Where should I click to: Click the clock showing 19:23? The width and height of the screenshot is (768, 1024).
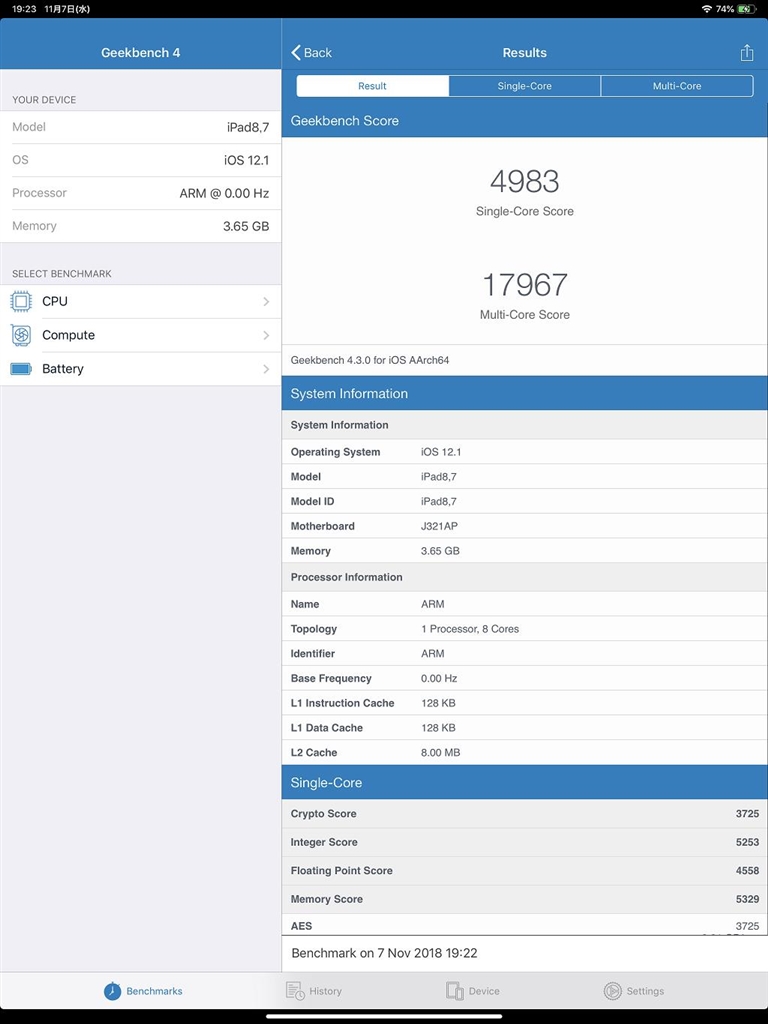24,9
